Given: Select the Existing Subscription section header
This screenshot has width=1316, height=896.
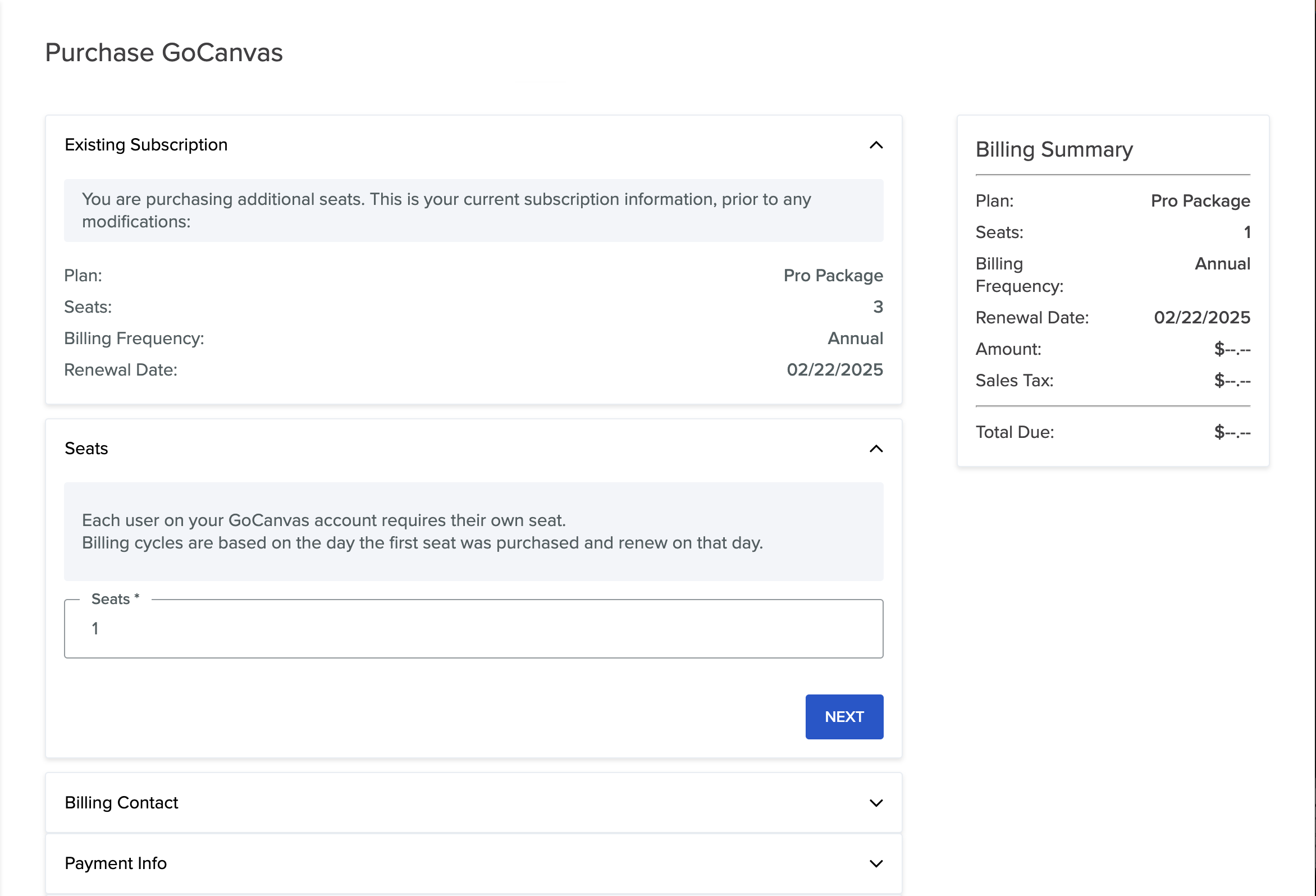Looking at the screenshot, I should tap(146, 144).
